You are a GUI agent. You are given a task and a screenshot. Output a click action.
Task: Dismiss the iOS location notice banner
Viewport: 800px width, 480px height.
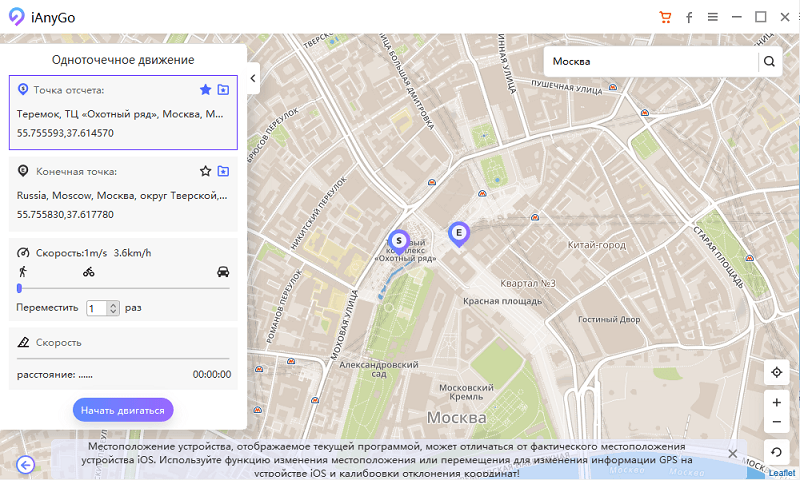(x=733, y=453)
